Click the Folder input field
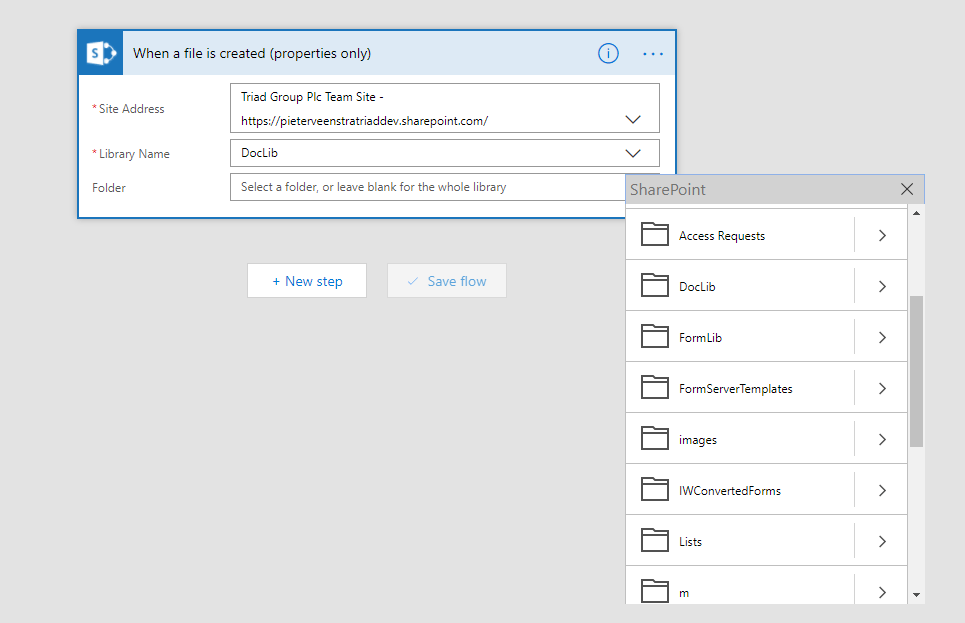Image resolution: width=965 pixels, height=623 pixels. tap(428, 187)
